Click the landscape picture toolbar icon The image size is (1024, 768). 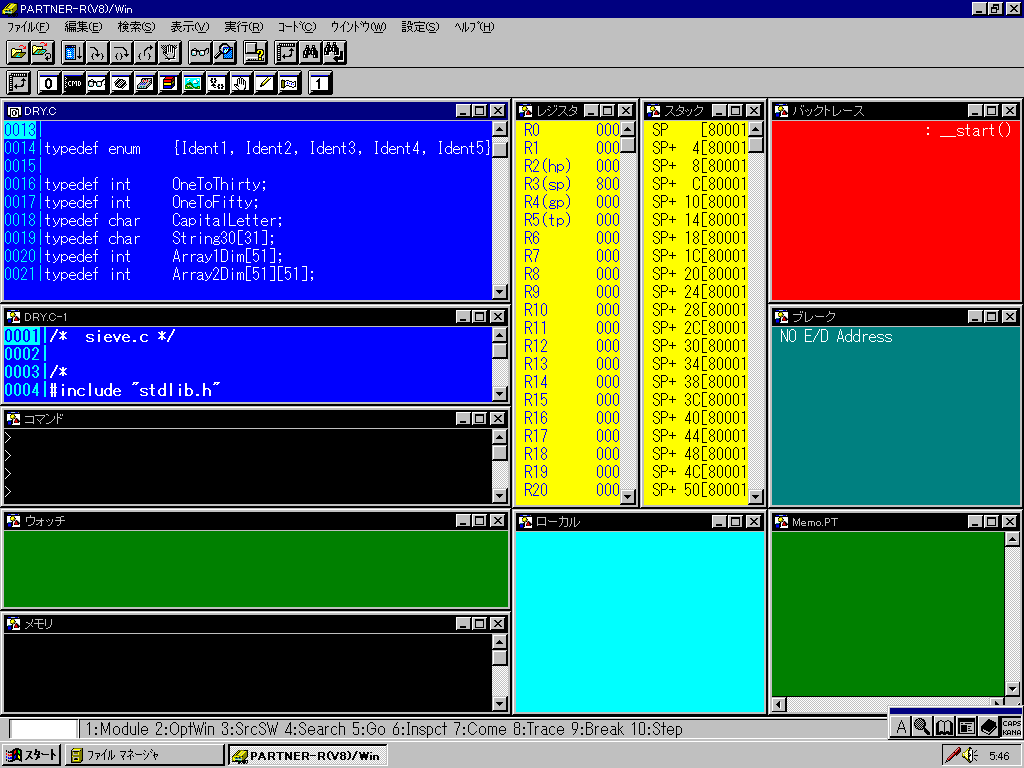point(193,83)
